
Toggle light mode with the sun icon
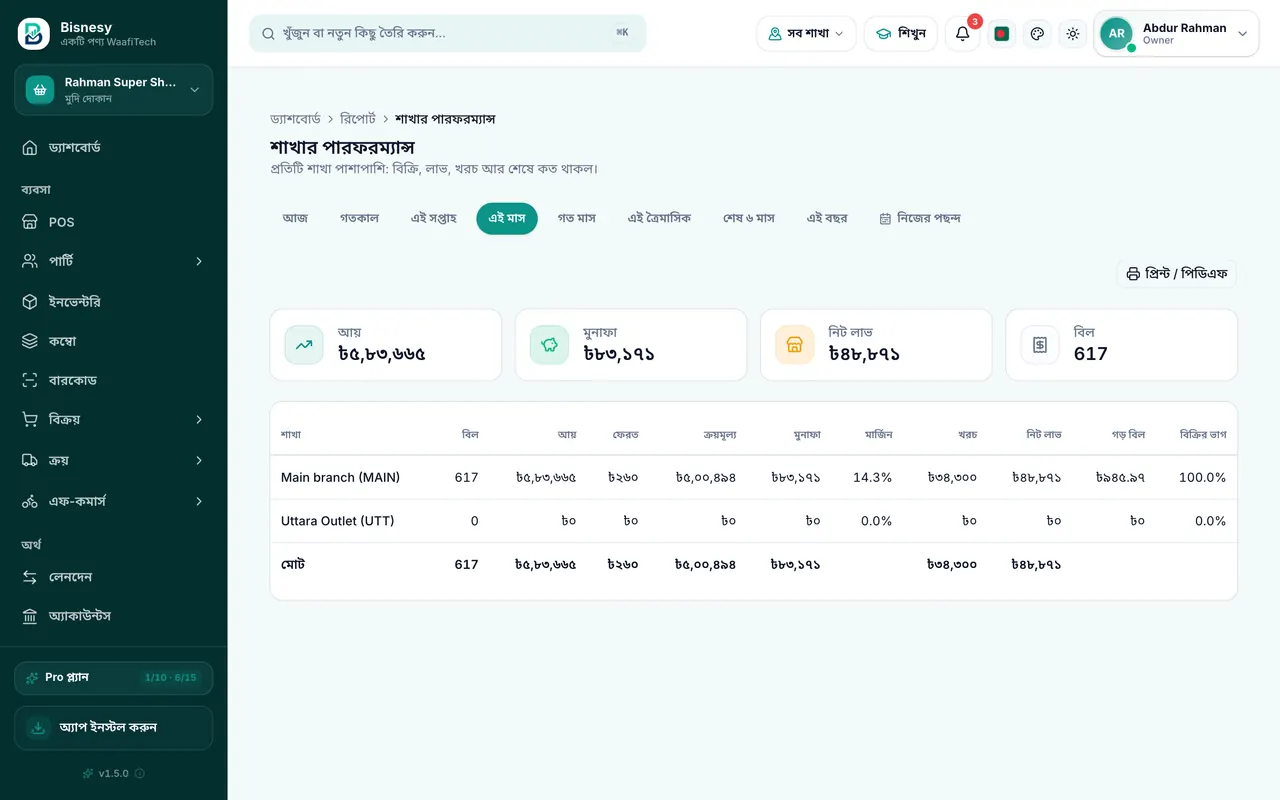pyautogui.click(x=1073, y=34)
